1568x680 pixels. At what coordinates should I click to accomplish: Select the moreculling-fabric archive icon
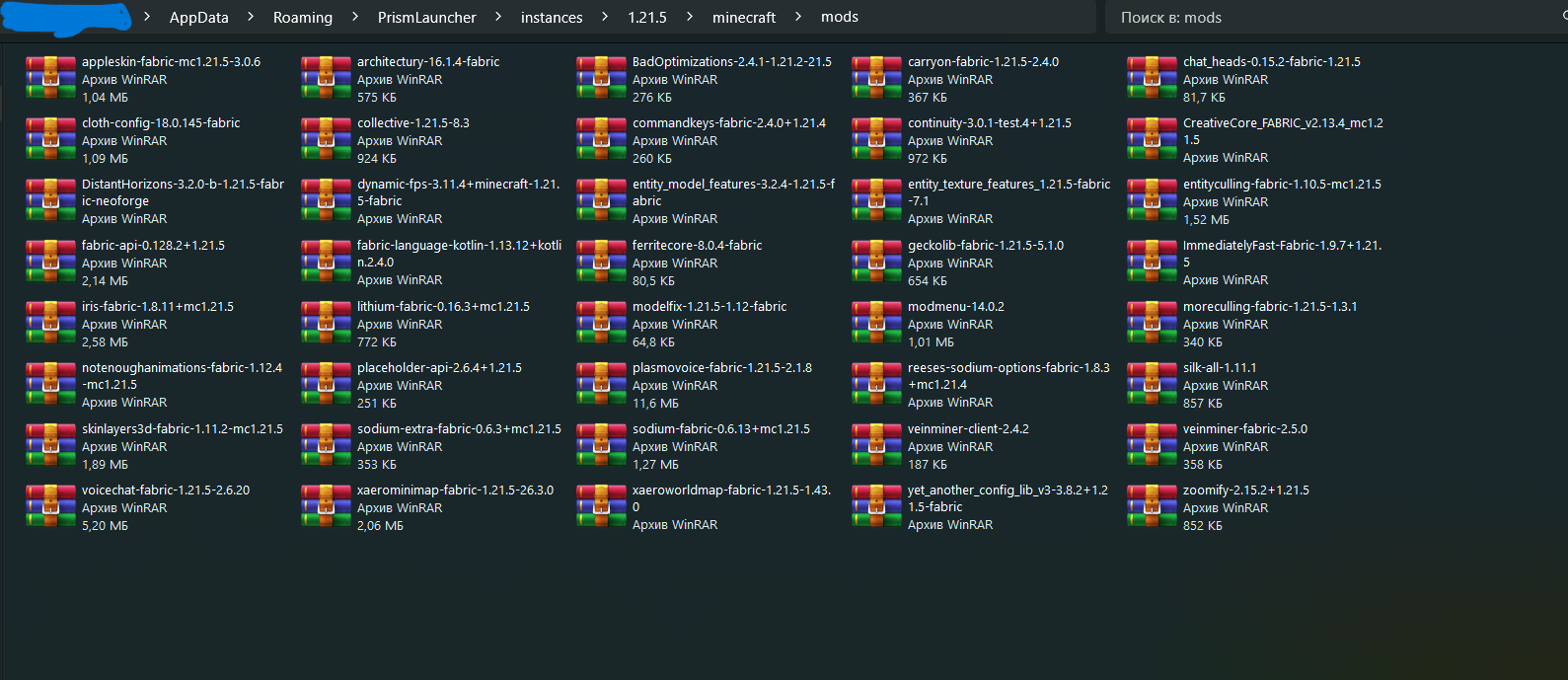click(1152, 323)
